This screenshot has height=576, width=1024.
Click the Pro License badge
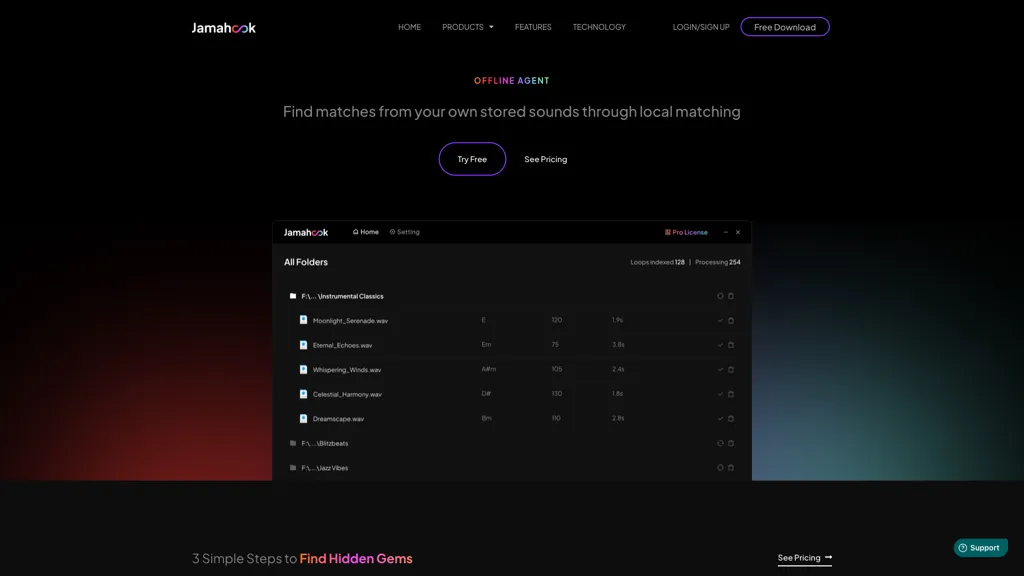coord(686,231)
